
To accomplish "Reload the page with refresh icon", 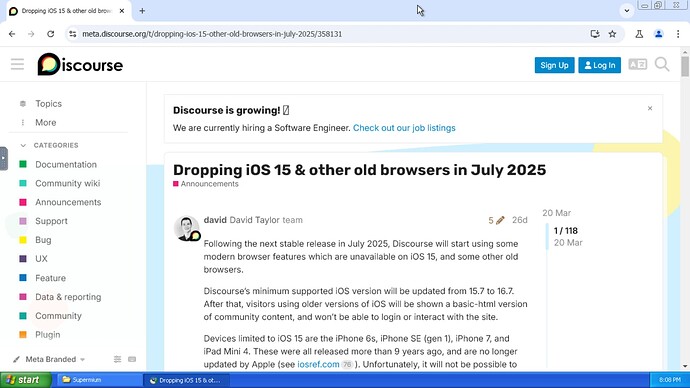I will (51, 34).
